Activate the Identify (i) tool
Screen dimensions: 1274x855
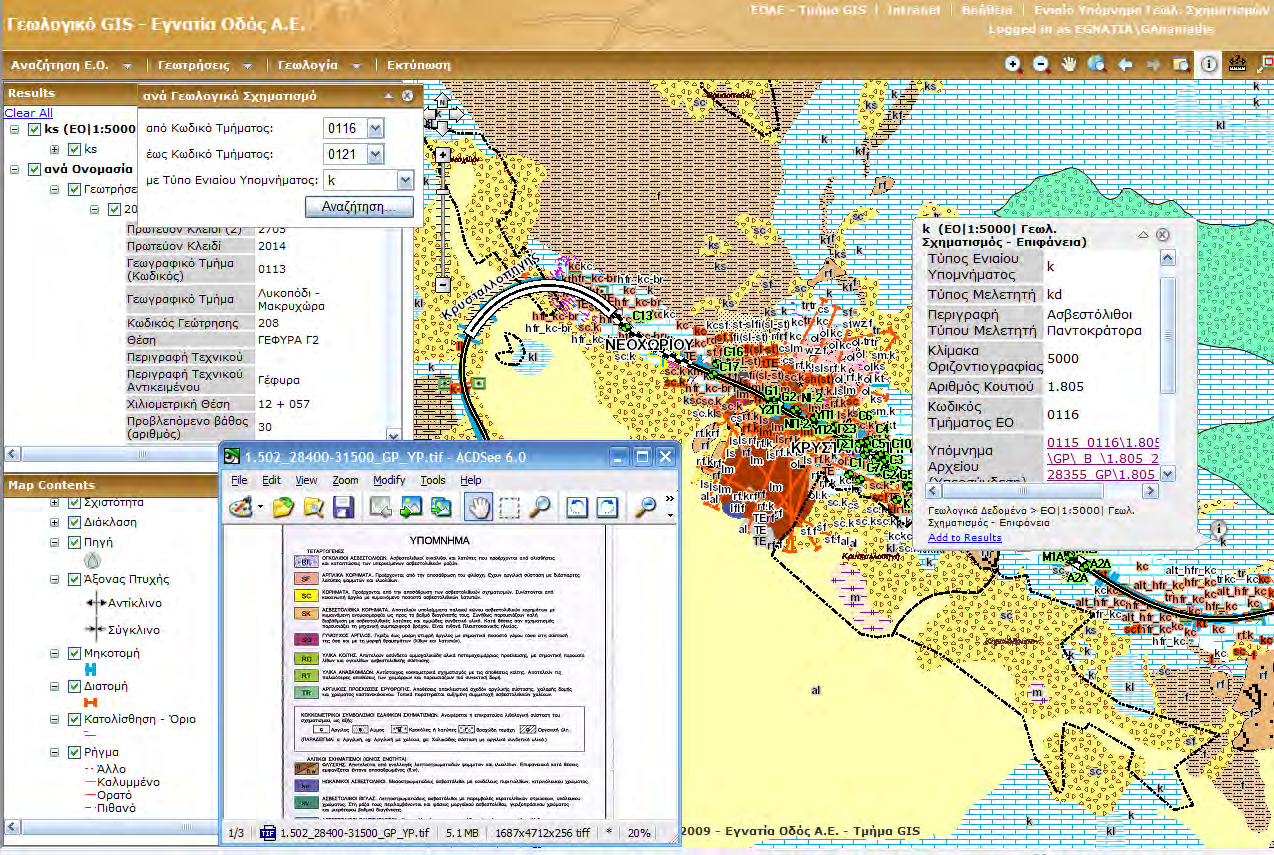click(x=1208, y=64)
